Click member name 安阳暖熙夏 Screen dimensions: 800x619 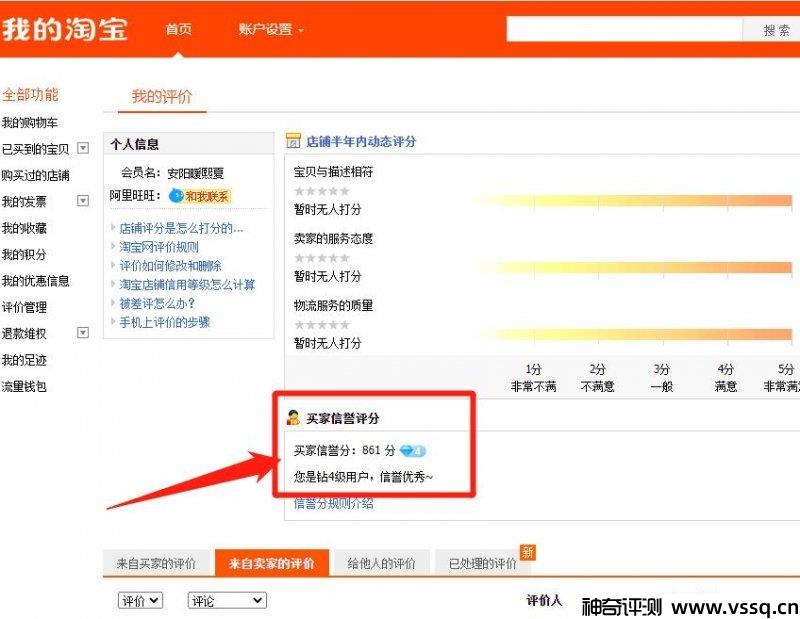(x=196, y=174)
